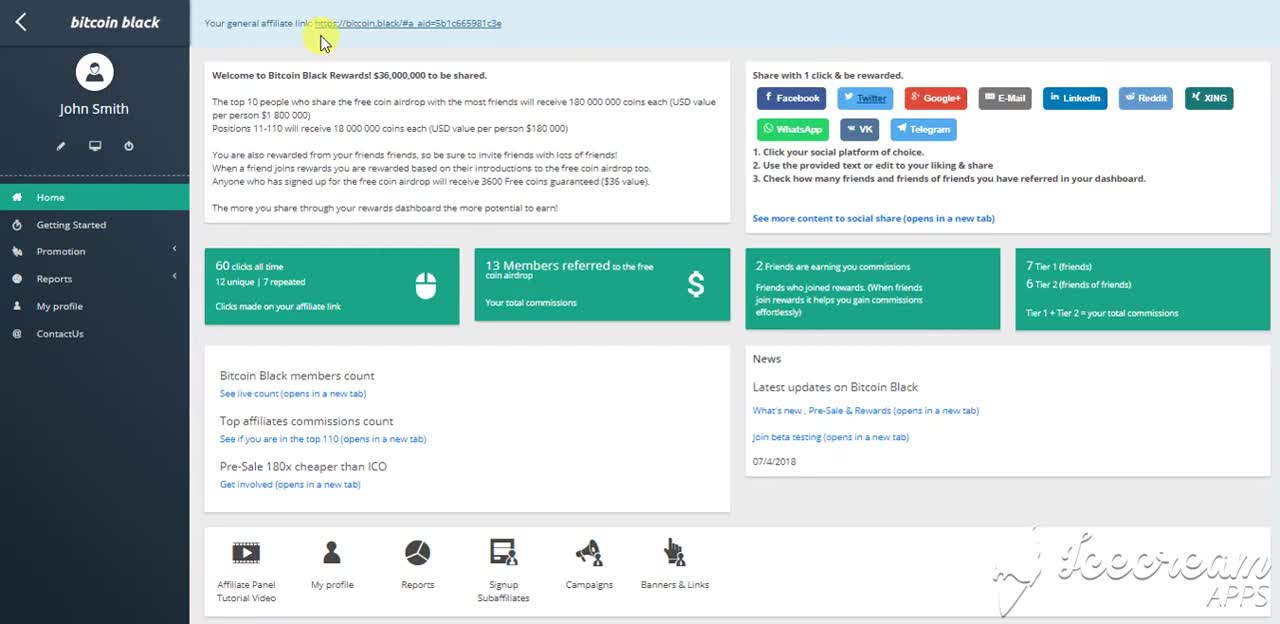Viewport: 1280px width, 624px height.
Task: Click the Bitcoin Black members count heading
Action: point(297,376)
